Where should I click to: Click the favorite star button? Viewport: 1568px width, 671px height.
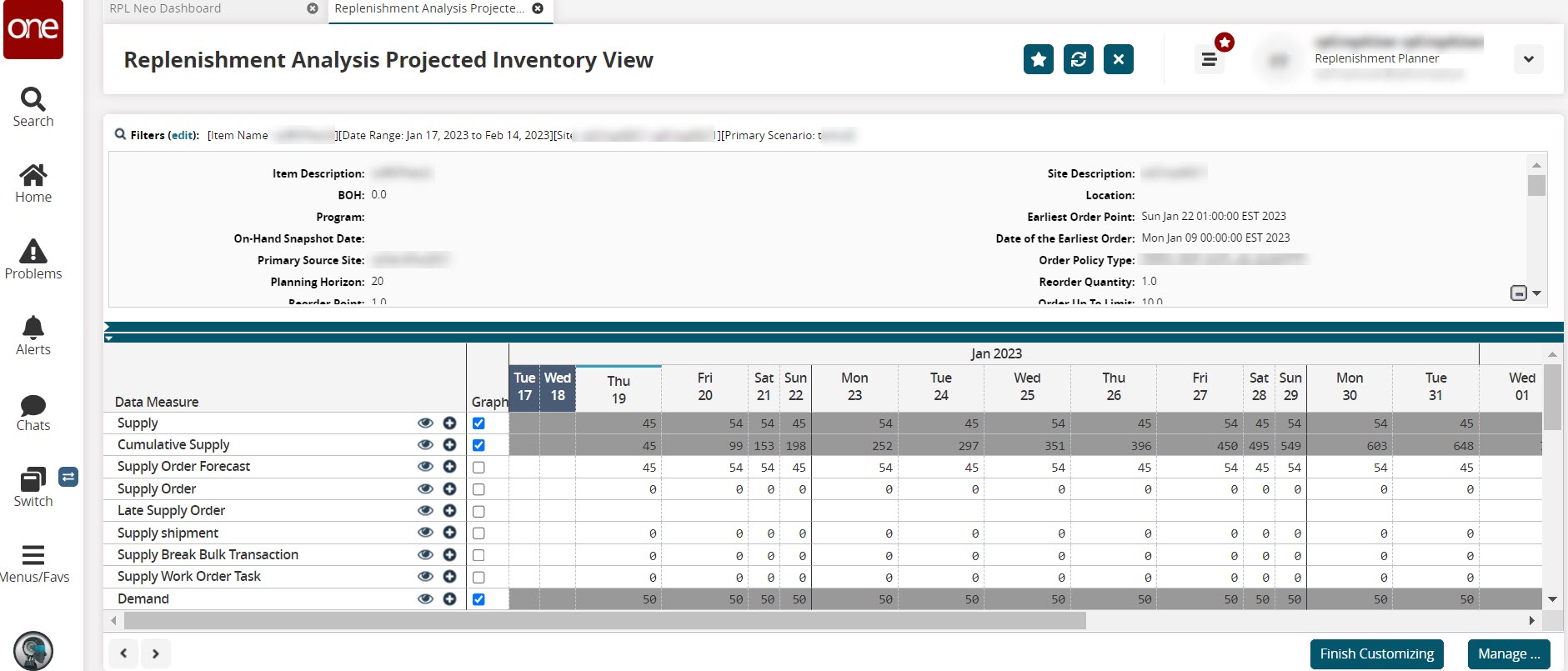tap(1038, 59)
